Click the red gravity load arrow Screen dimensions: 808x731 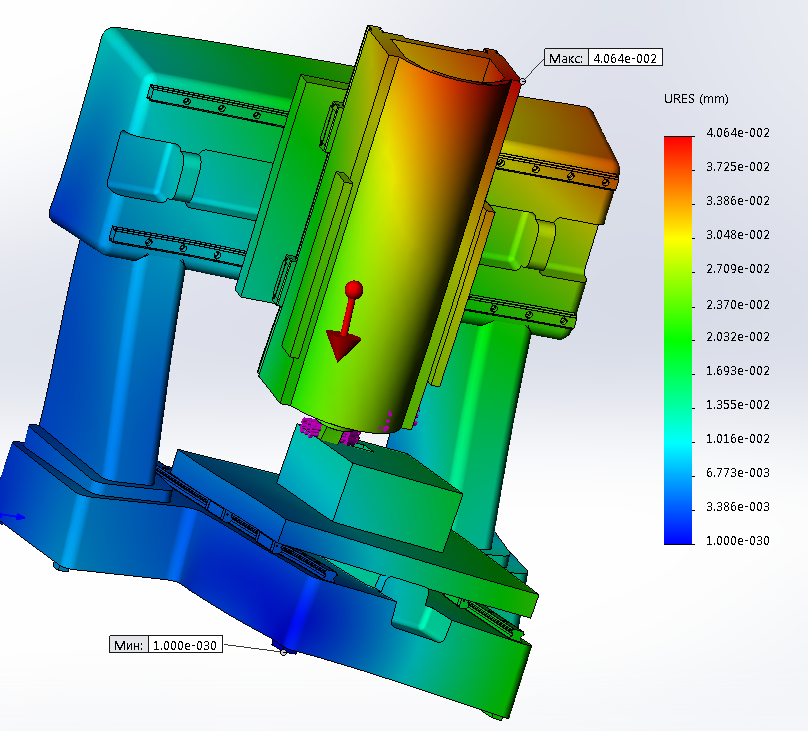pos(345,321)
